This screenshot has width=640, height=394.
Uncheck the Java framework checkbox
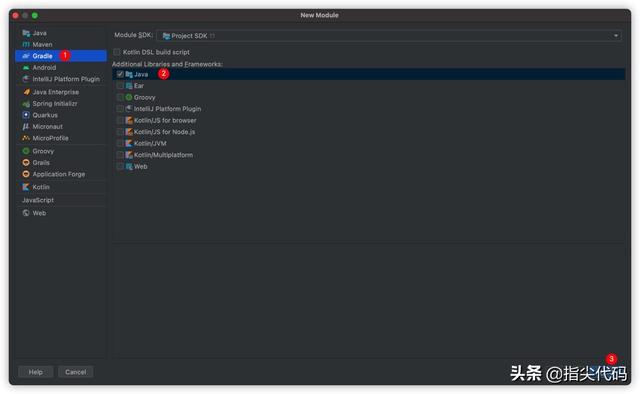click(x=120, y=74)
